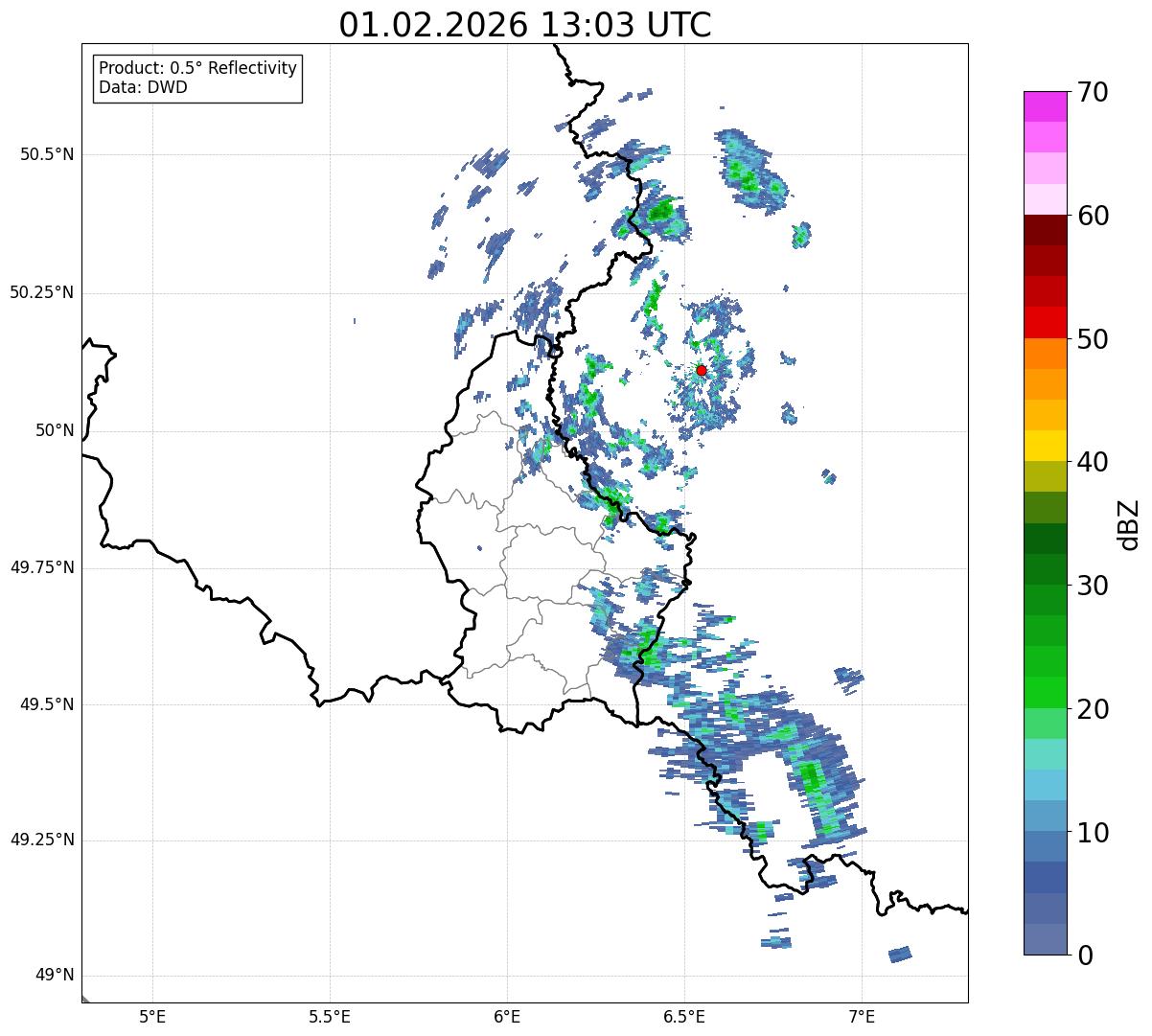Select the 50°N latitude label

pos(55,430)
